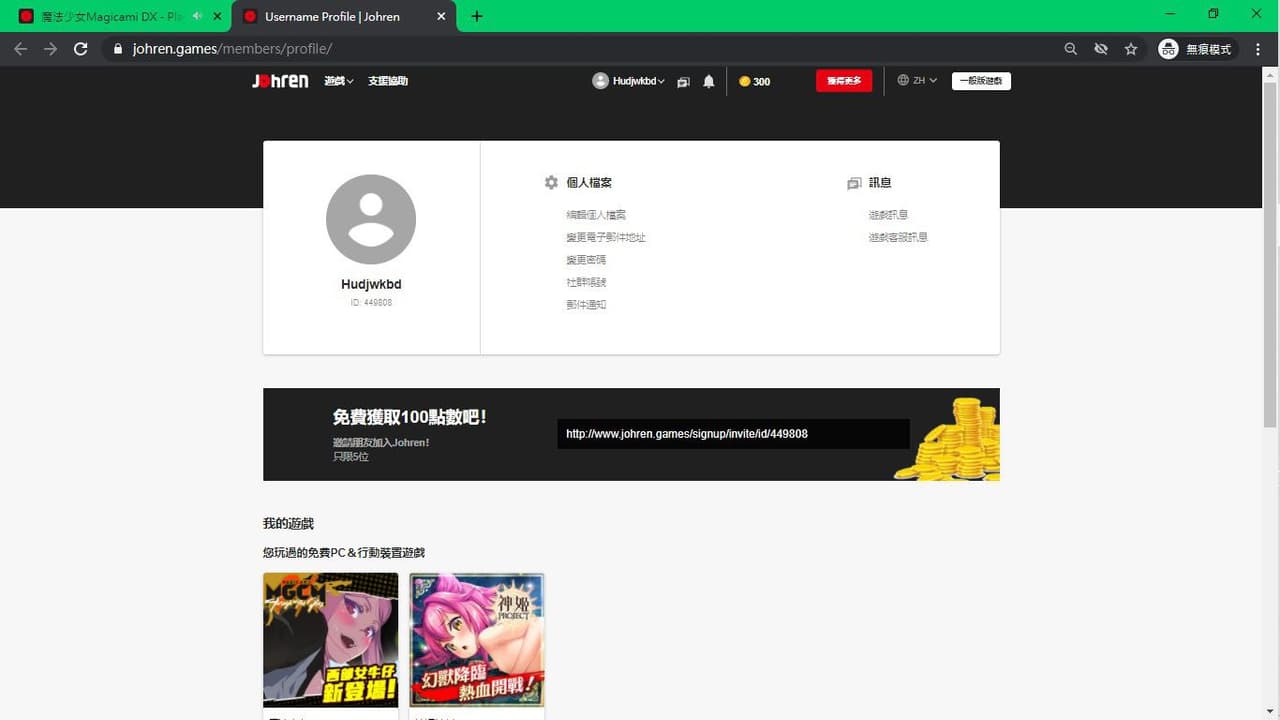Open the 變更密碼 link
The image size is (1280, 720).
(586, 260)
